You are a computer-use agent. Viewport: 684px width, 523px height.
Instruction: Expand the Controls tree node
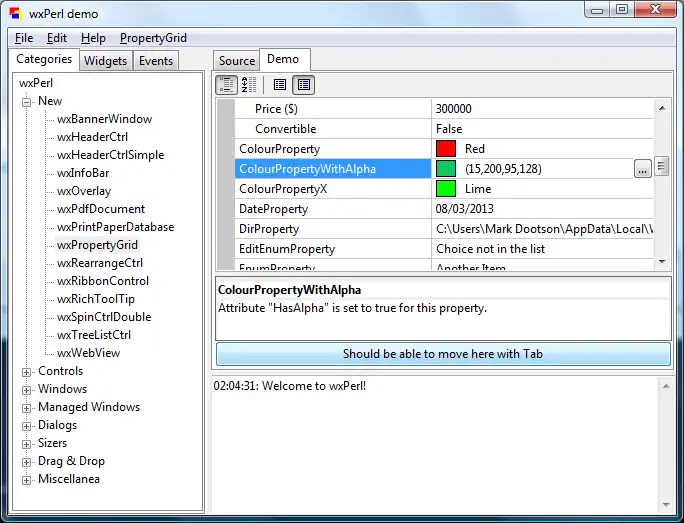coord(27,372)
